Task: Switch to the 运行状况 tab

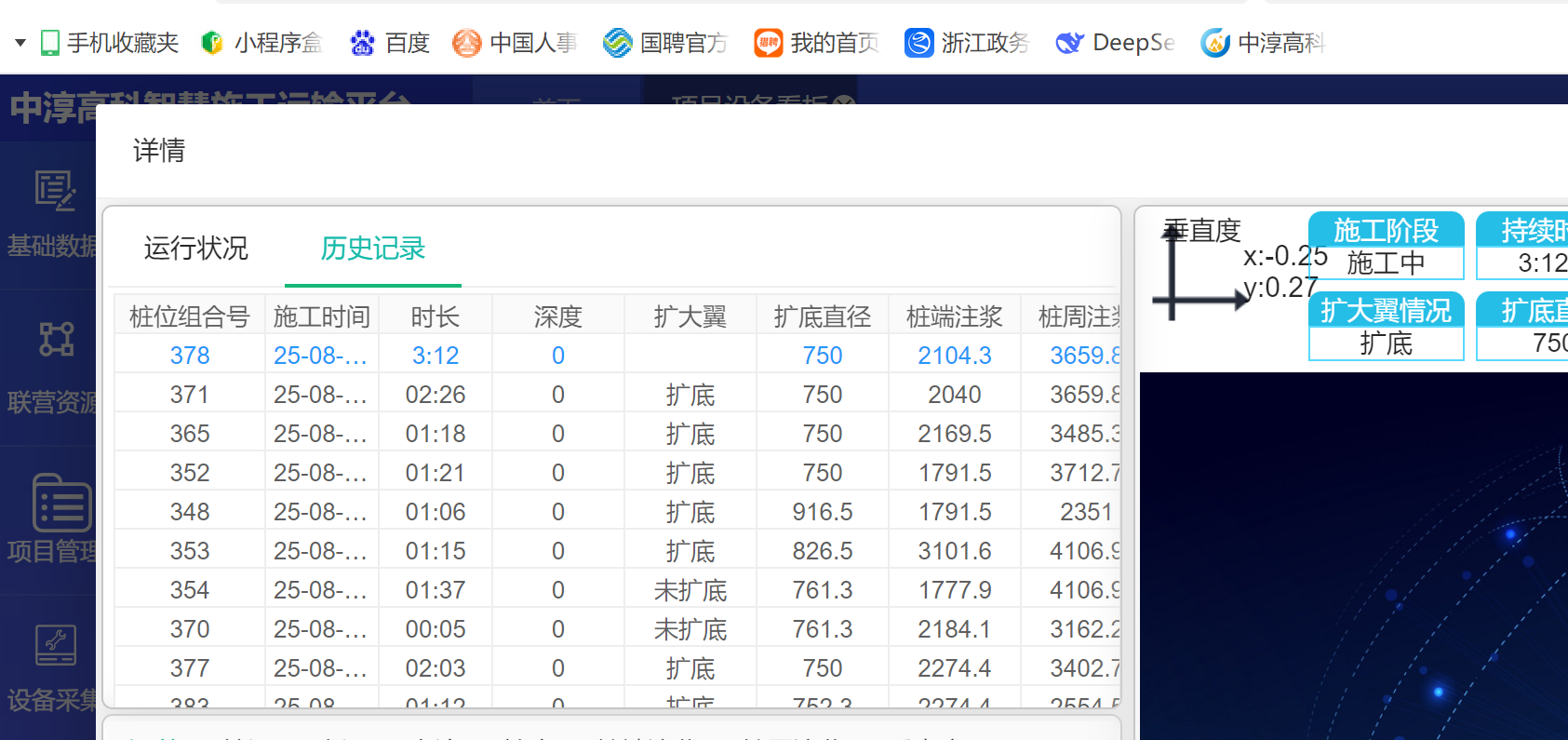Action: 195,249
